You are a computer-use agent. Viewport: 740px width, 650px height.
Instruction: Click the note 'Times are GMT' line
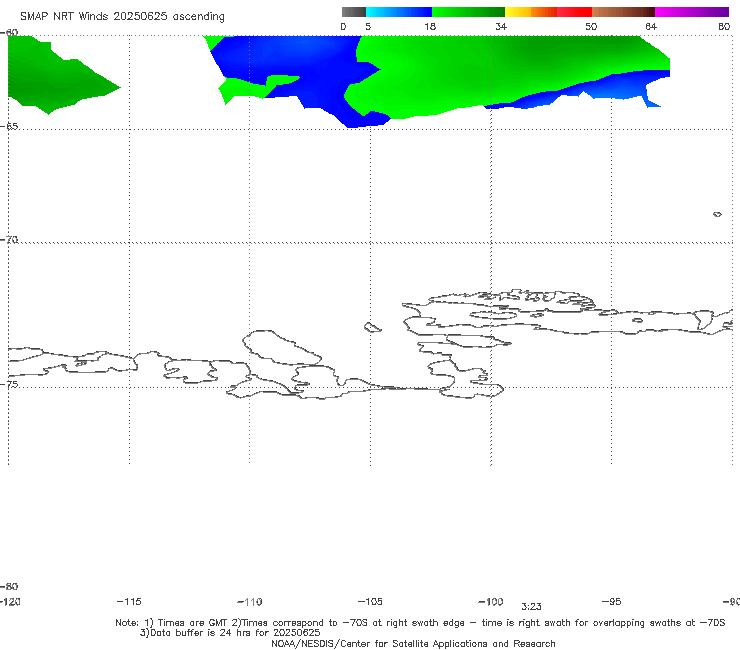(420, 623)
